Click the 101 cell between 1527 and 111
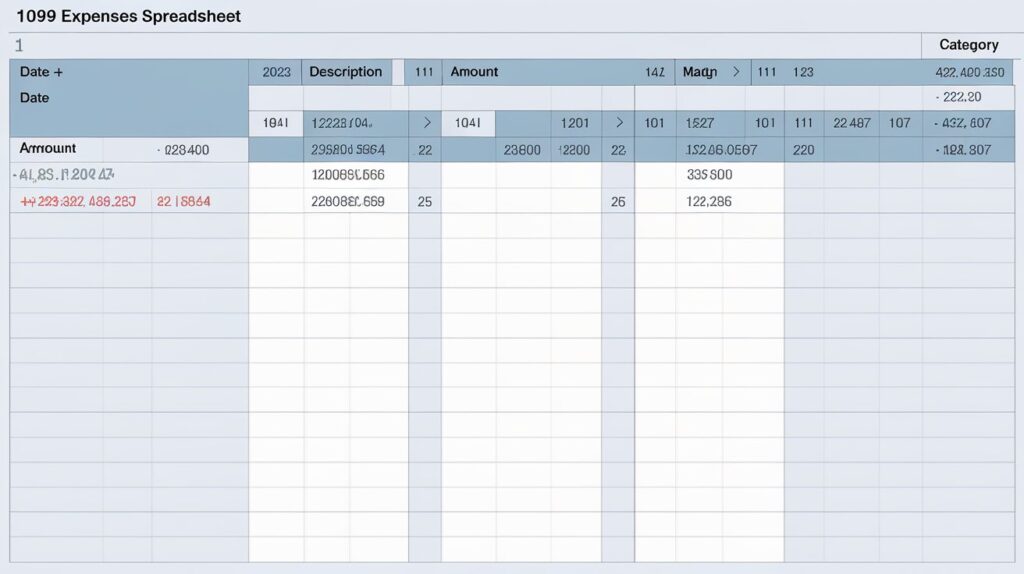1024x574 pixels. click(x=765, y=123)
